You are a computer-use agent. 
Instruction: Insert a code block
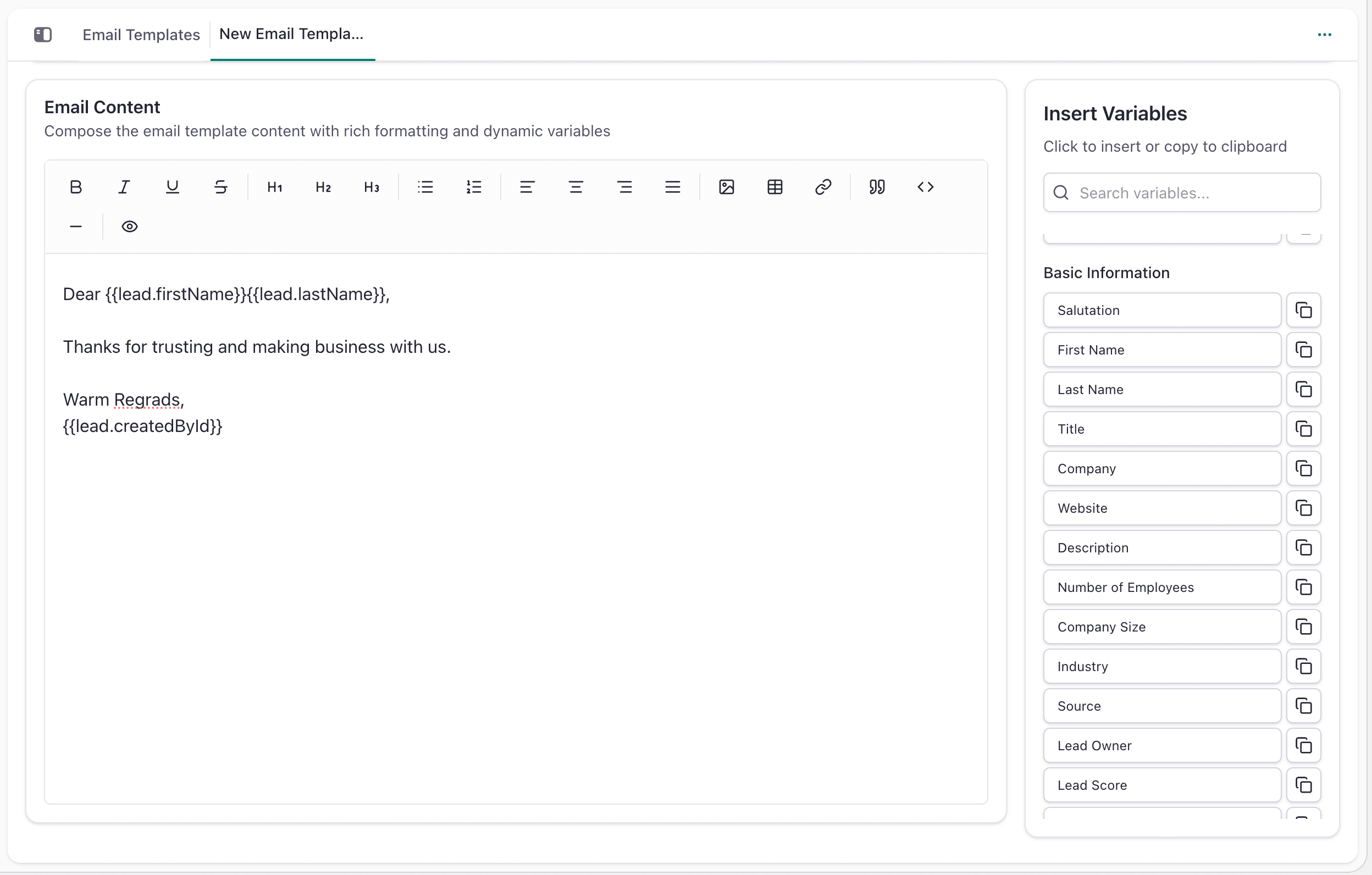pyautogui.click(x=925, y=187)
